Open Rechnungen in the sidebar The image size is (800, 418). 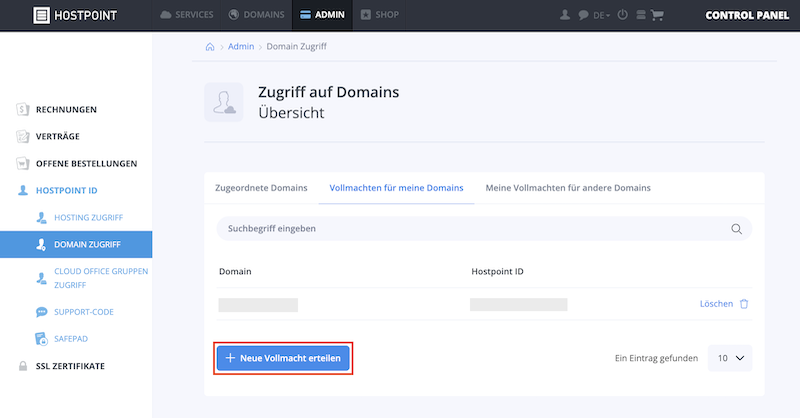tap(66, 109)
